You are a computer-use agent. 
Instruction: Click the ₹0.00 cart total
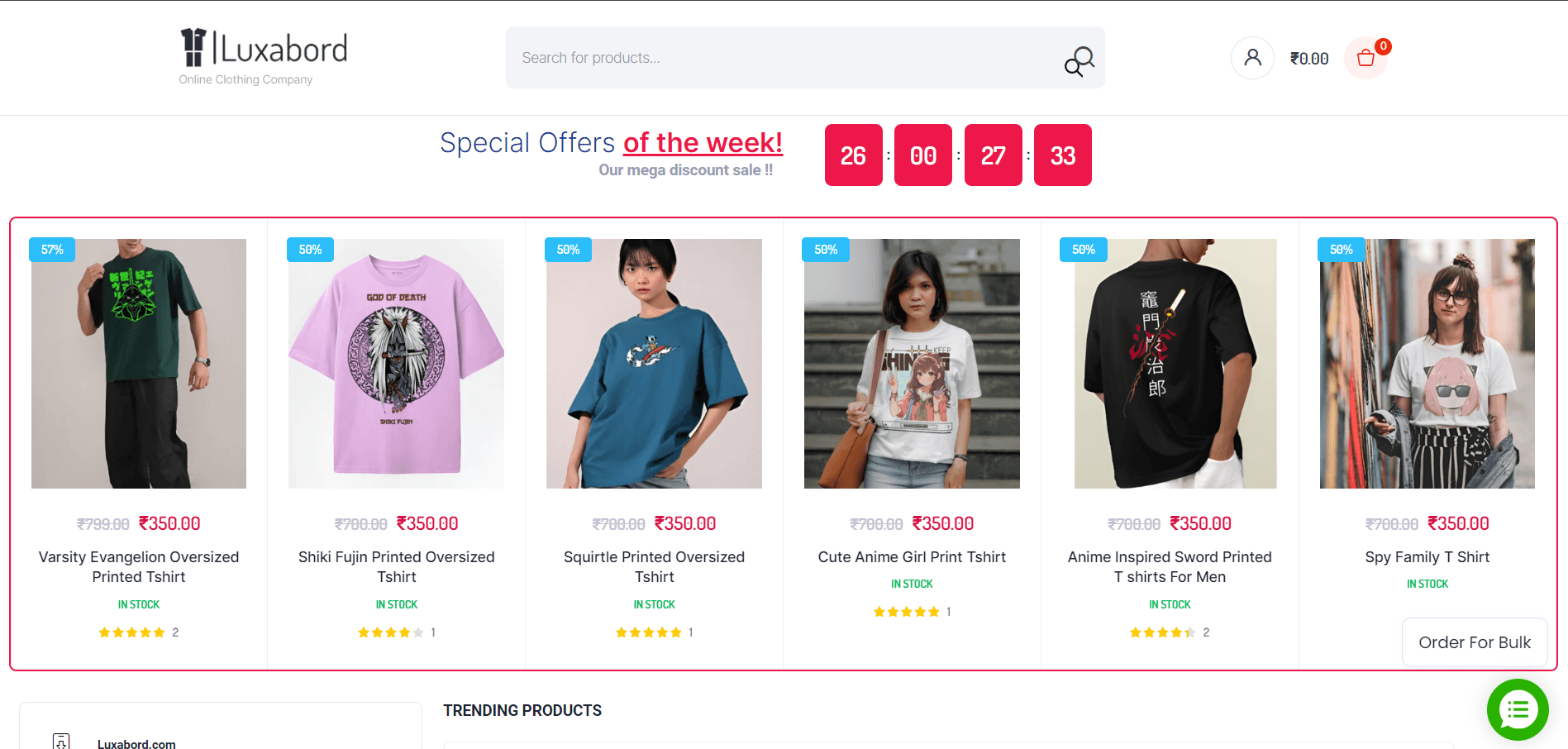1309,59
